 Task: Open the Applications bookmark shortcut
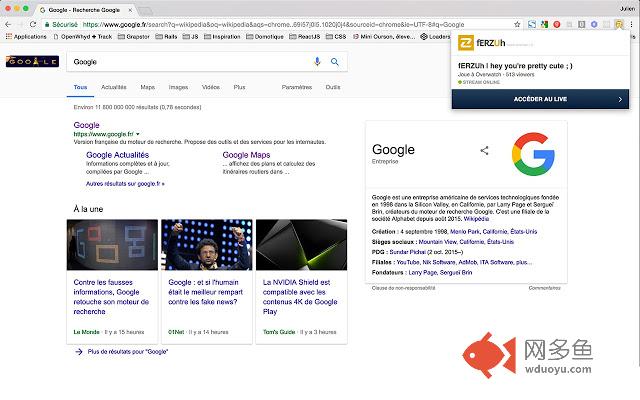tap(26, 36)
